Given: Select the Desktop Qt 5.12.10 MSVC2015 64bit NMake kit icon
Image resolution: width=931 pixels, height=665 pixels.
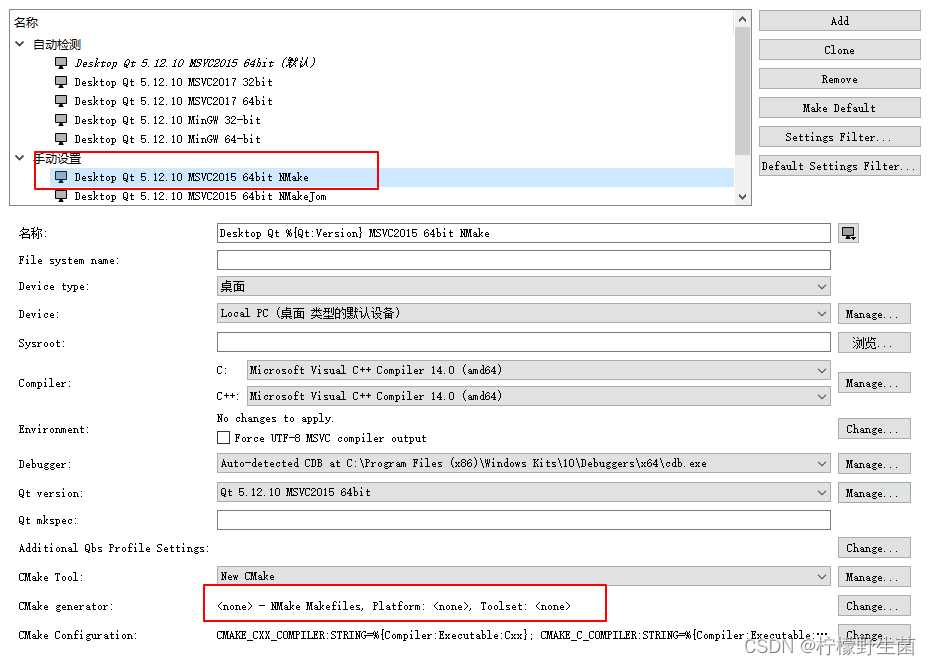Looking at the screenshot, I should click(62, 177).
